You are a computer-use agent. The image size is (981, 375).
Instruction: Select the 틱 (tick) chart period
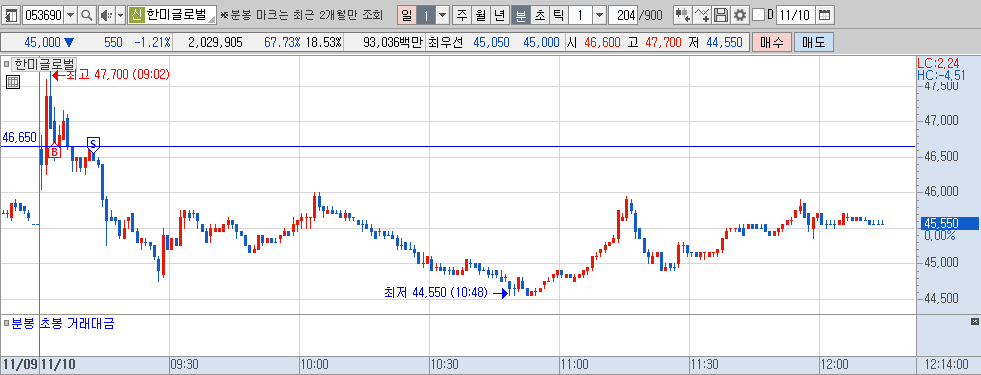[558, 14]
